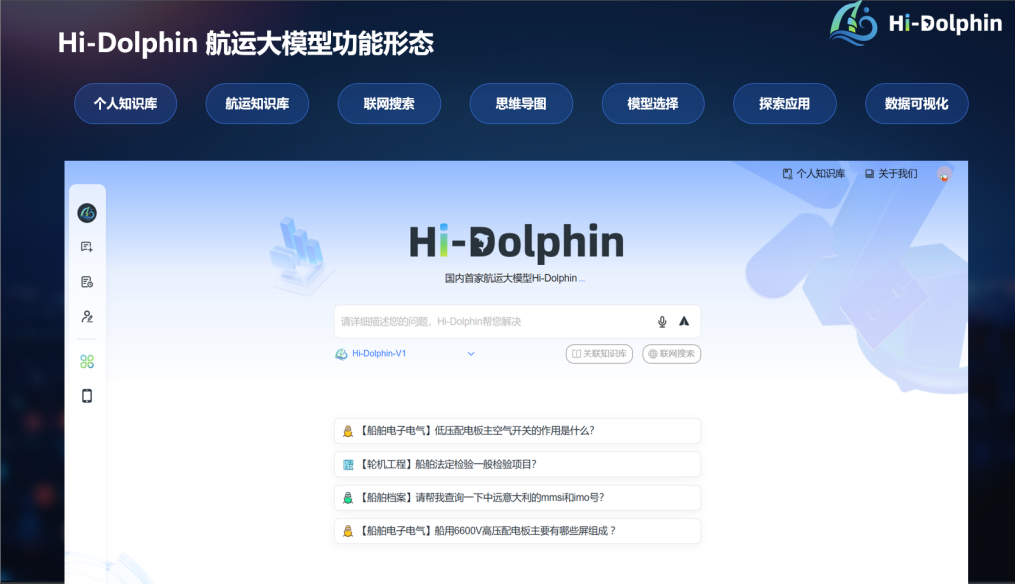Toggle the 关联知识库 option
Viewport: 1015px width, 584px height.
599,354
